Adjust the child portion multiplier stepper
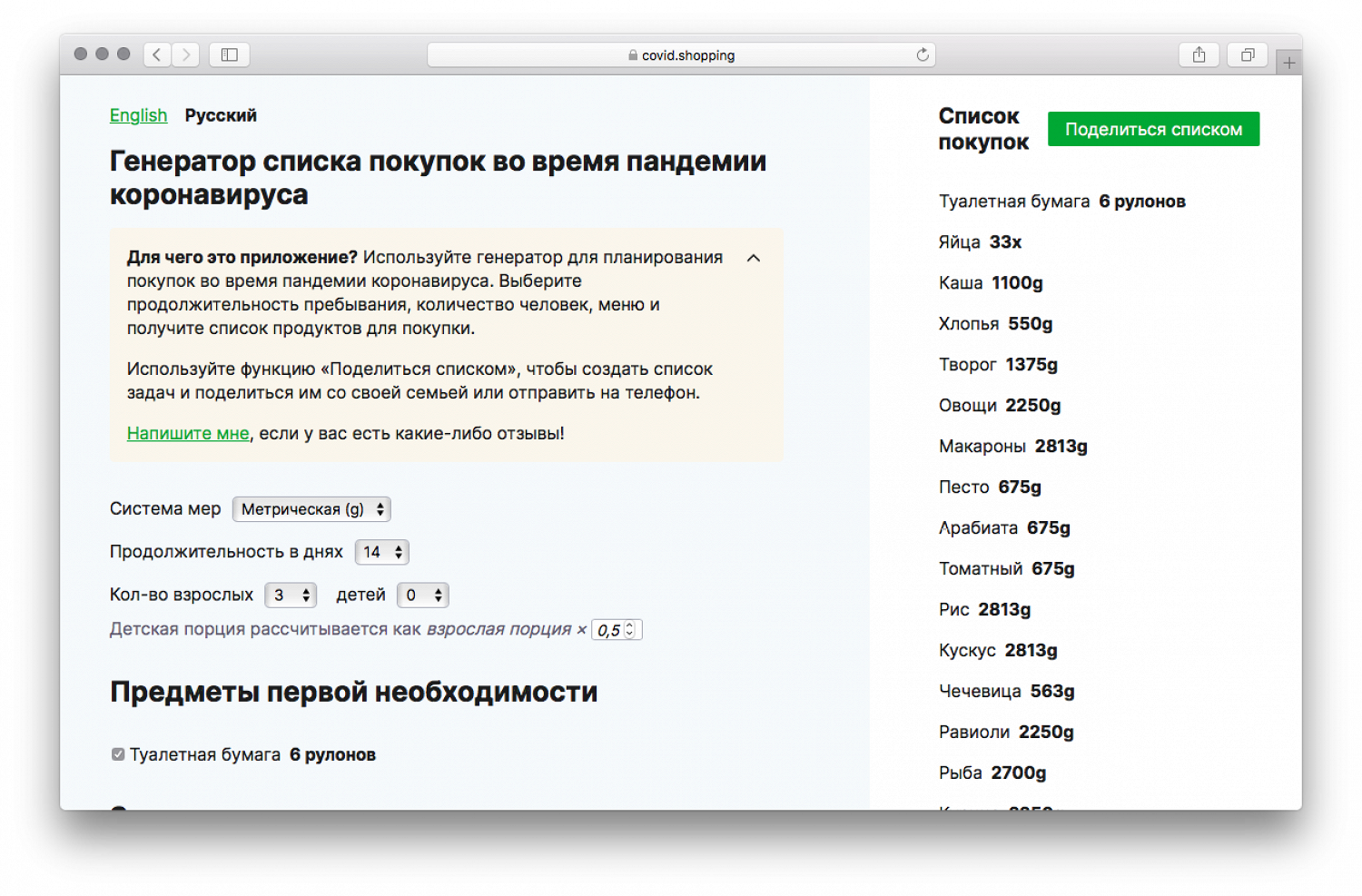Screen dimensions: 1362x896 tap(629, 629)
